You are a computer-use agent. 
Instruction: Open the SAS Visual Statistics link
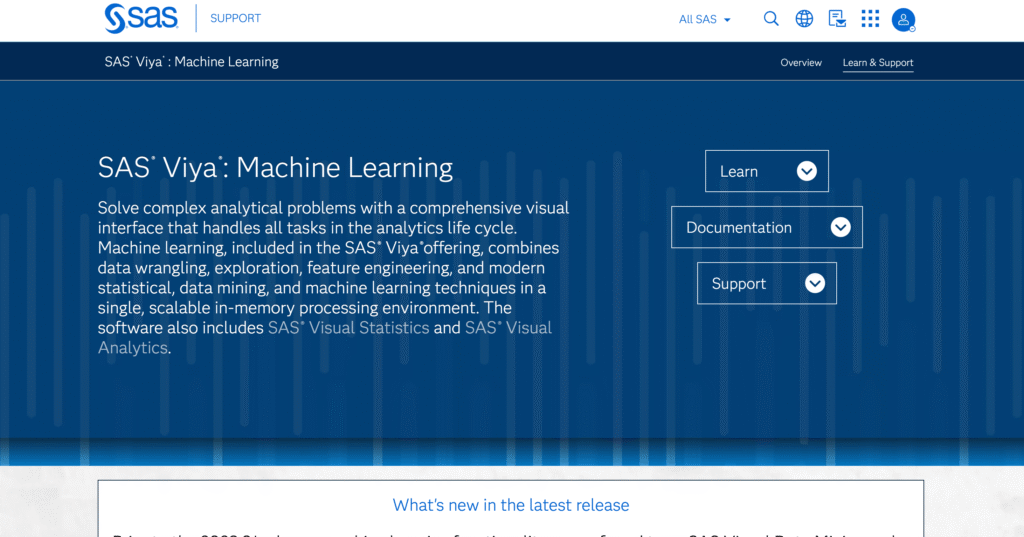(349, 328)
